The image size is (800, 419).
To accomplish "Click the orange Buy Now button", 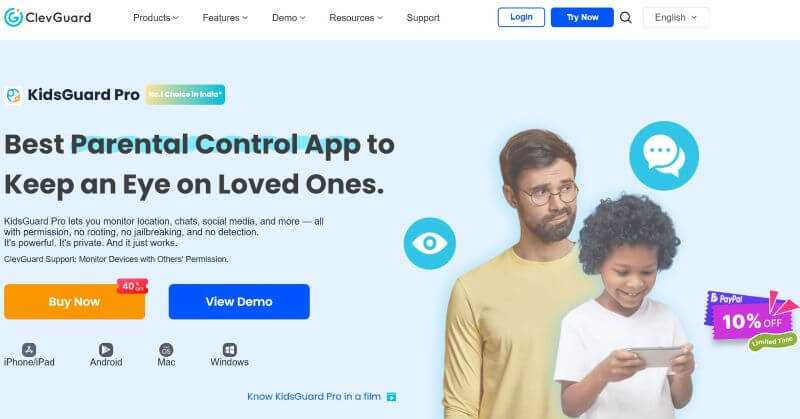I will click(x=74, y=302).
